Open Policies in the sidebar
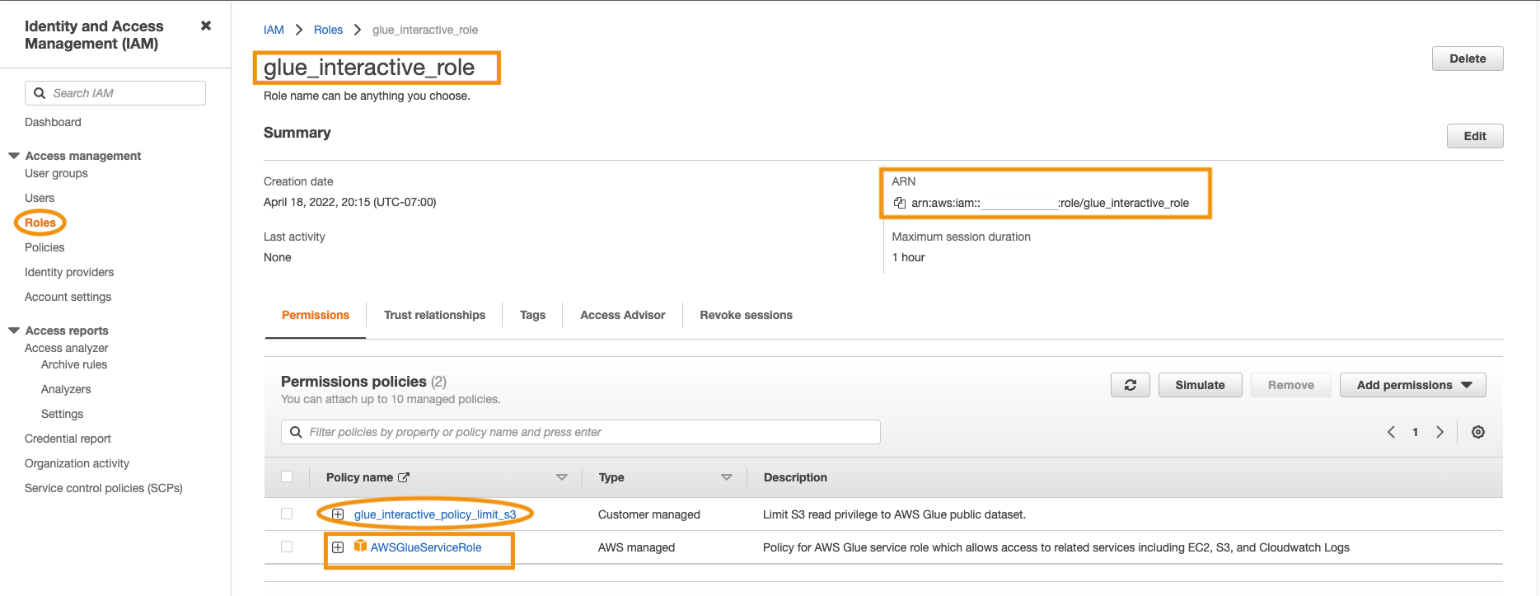The height and width of the screenshot is (596, 1540). [45, 247]
